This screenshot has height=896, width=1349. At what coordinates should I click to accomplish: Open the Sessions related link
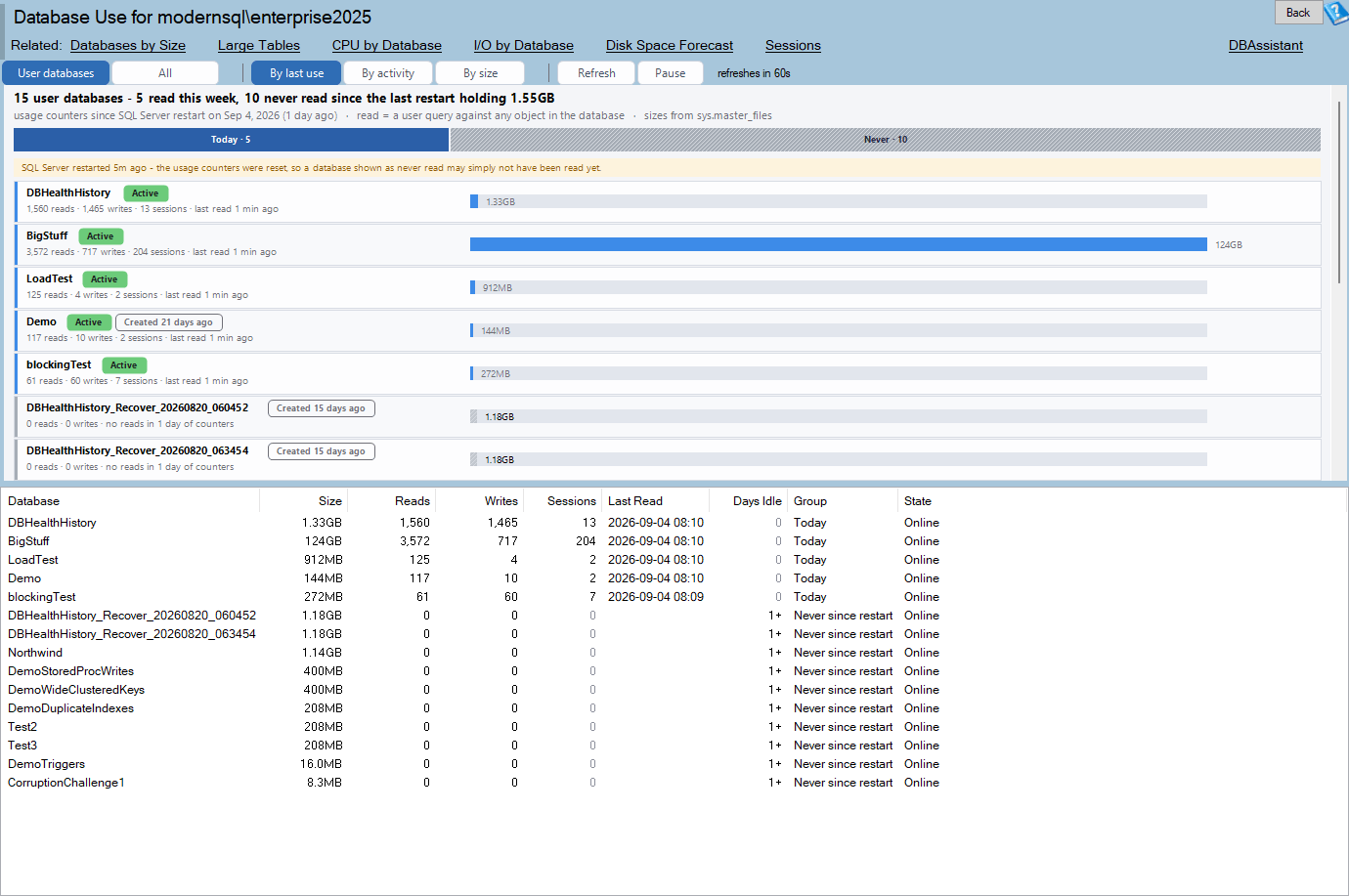(793, 45)
